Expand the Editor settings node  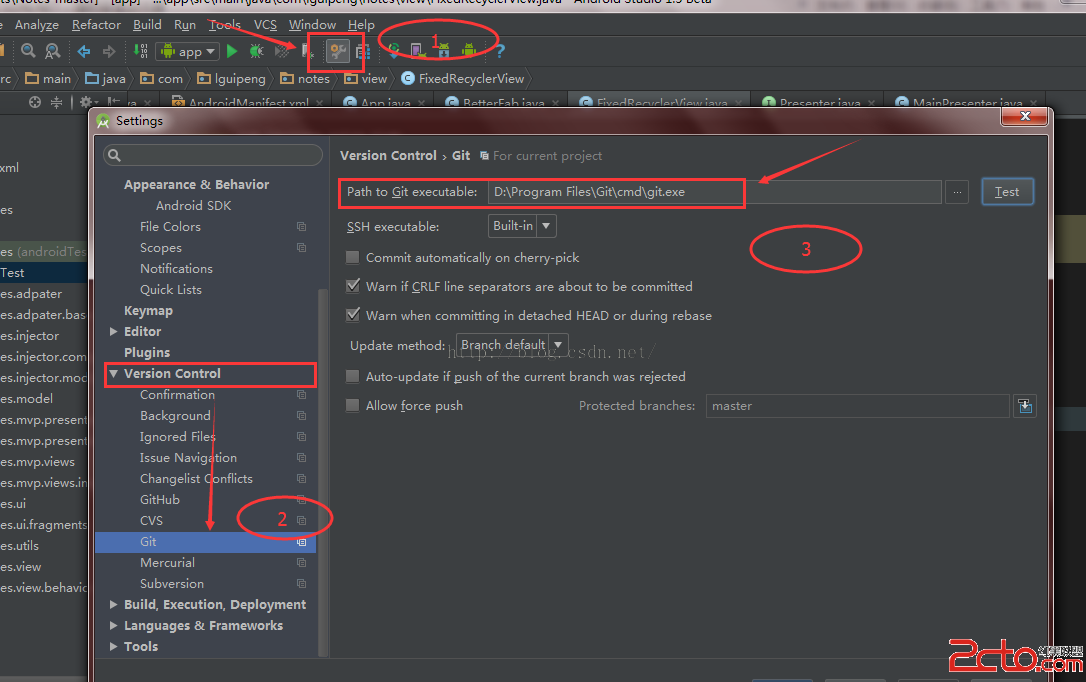(114, 332)
